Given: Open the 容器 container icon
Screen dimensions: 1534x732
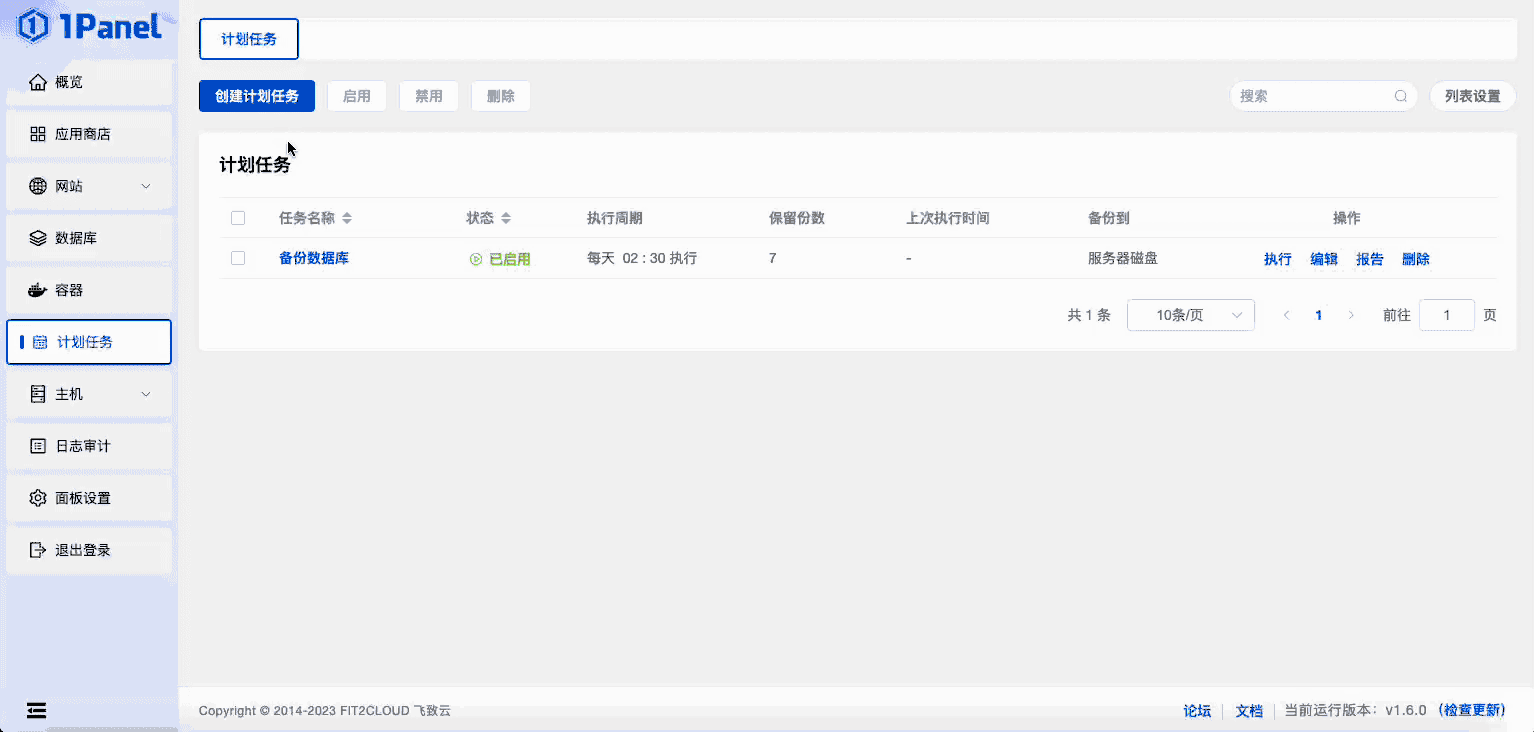Looking at the screenshot, I should 37,289.
